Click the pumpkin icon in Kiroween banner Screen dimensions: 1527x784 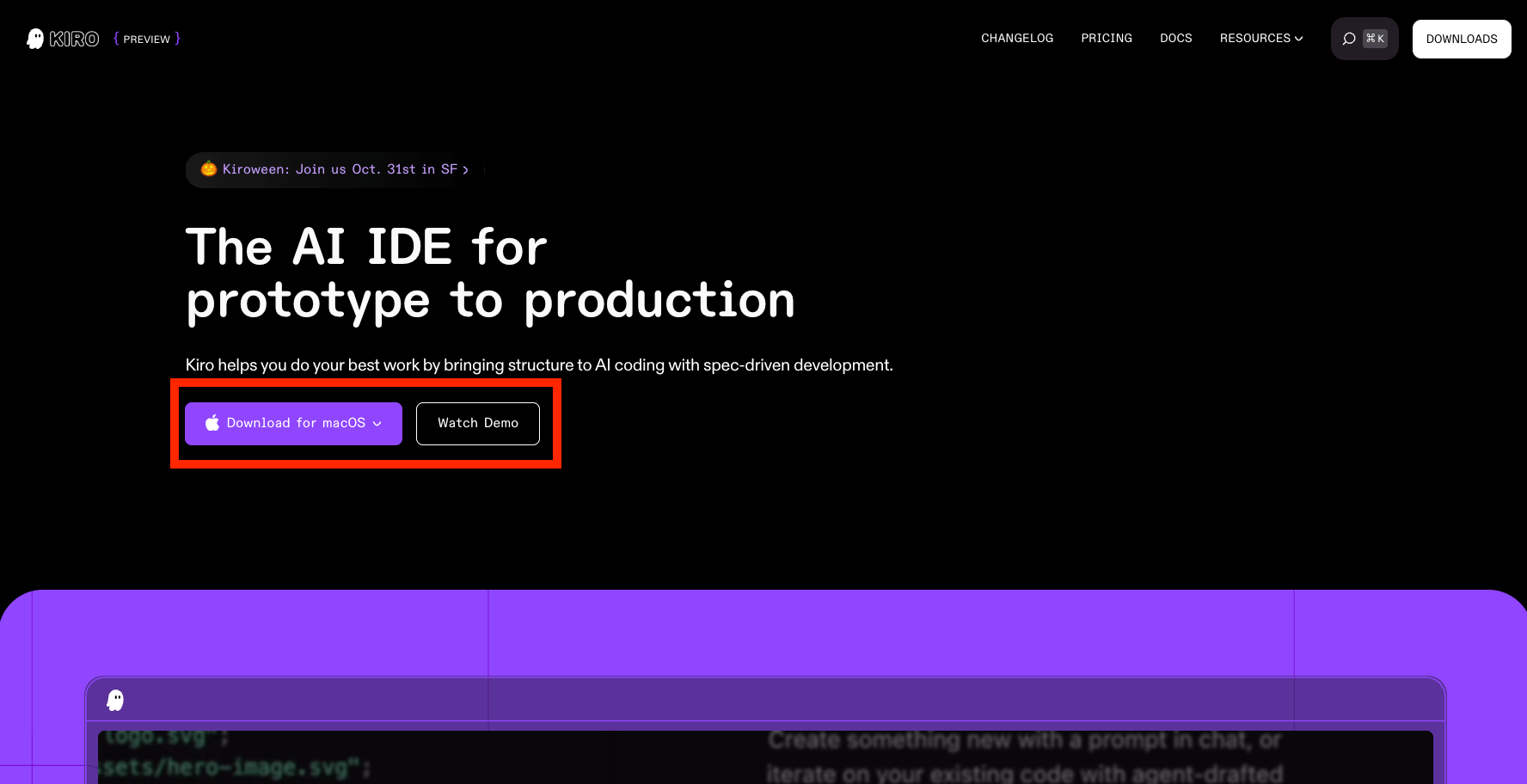[x=208, y=169]
